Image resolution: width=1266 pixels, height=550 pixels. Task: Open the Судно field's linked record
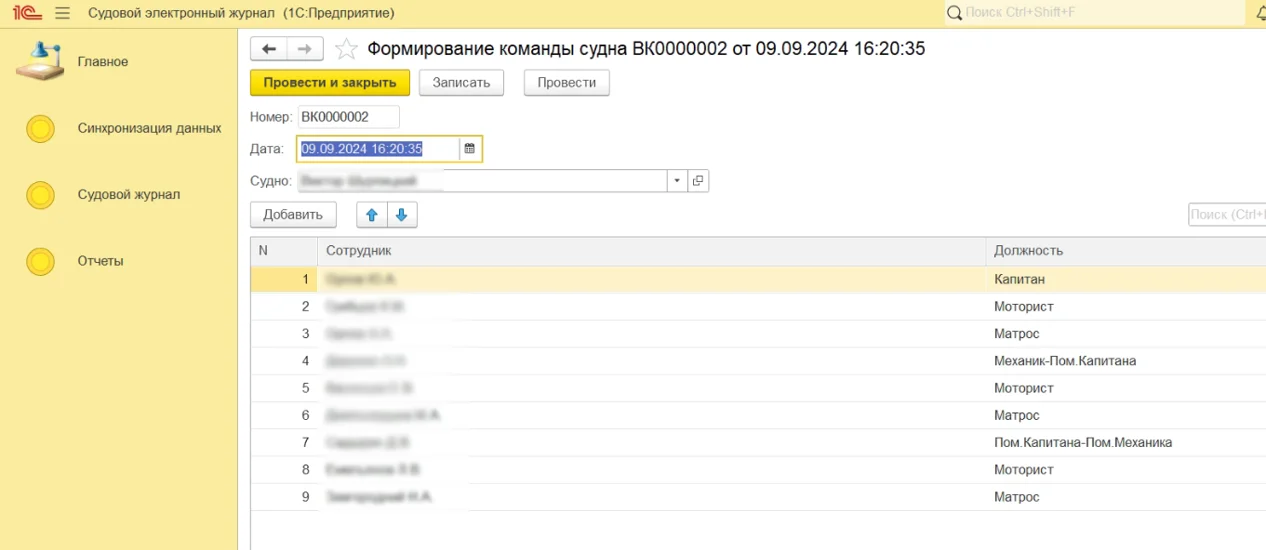698,181
